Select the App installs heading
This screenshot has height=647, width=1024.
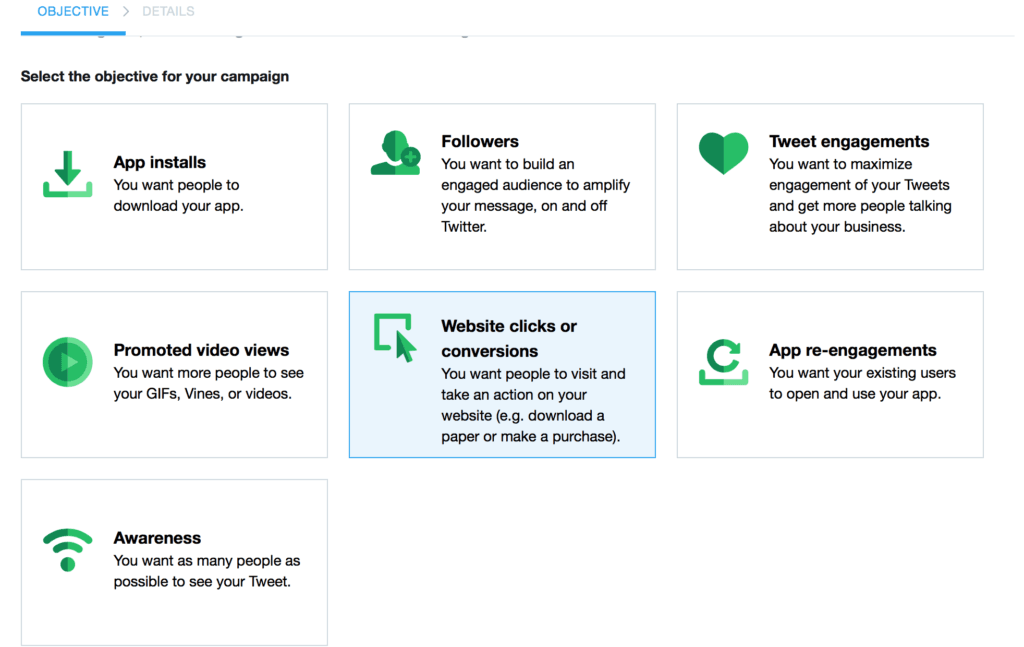[x=160, y=162]
